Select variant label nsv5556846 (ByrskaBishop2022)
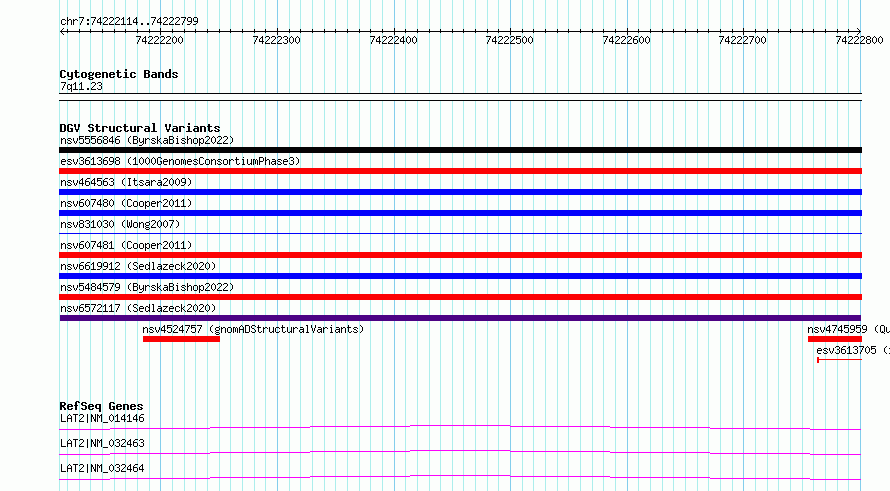 pos(147,140)
